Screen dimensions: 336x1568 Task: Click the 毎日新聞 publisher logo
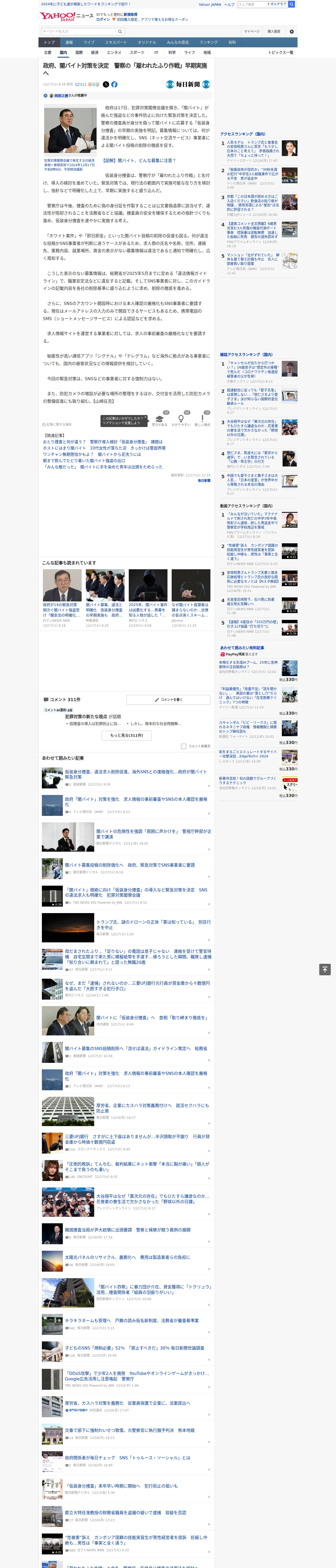[x=188, y=85]
